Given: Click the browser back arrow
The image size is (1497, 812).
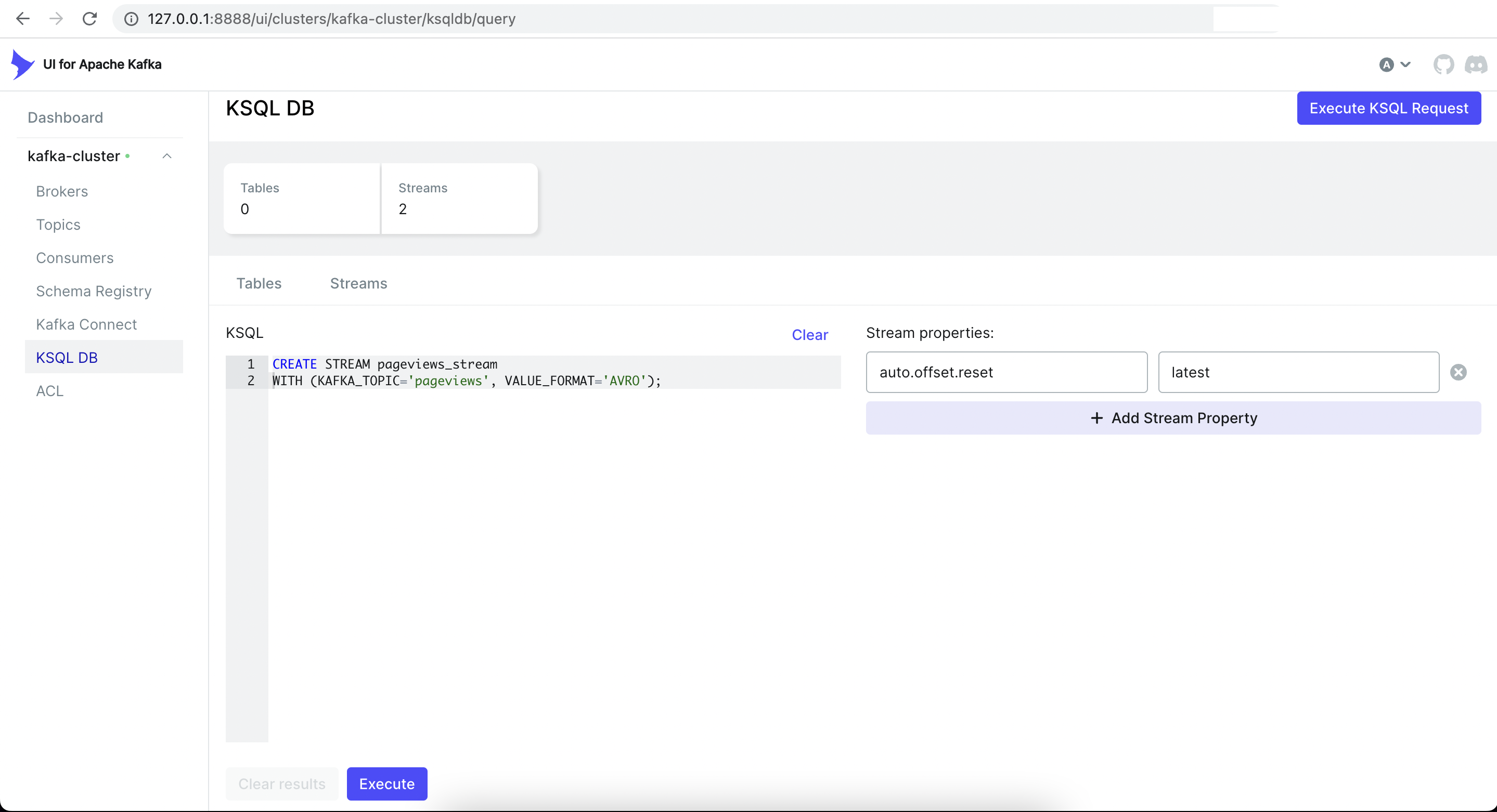Looking at the screenshot, I should [x=22, y=19].
